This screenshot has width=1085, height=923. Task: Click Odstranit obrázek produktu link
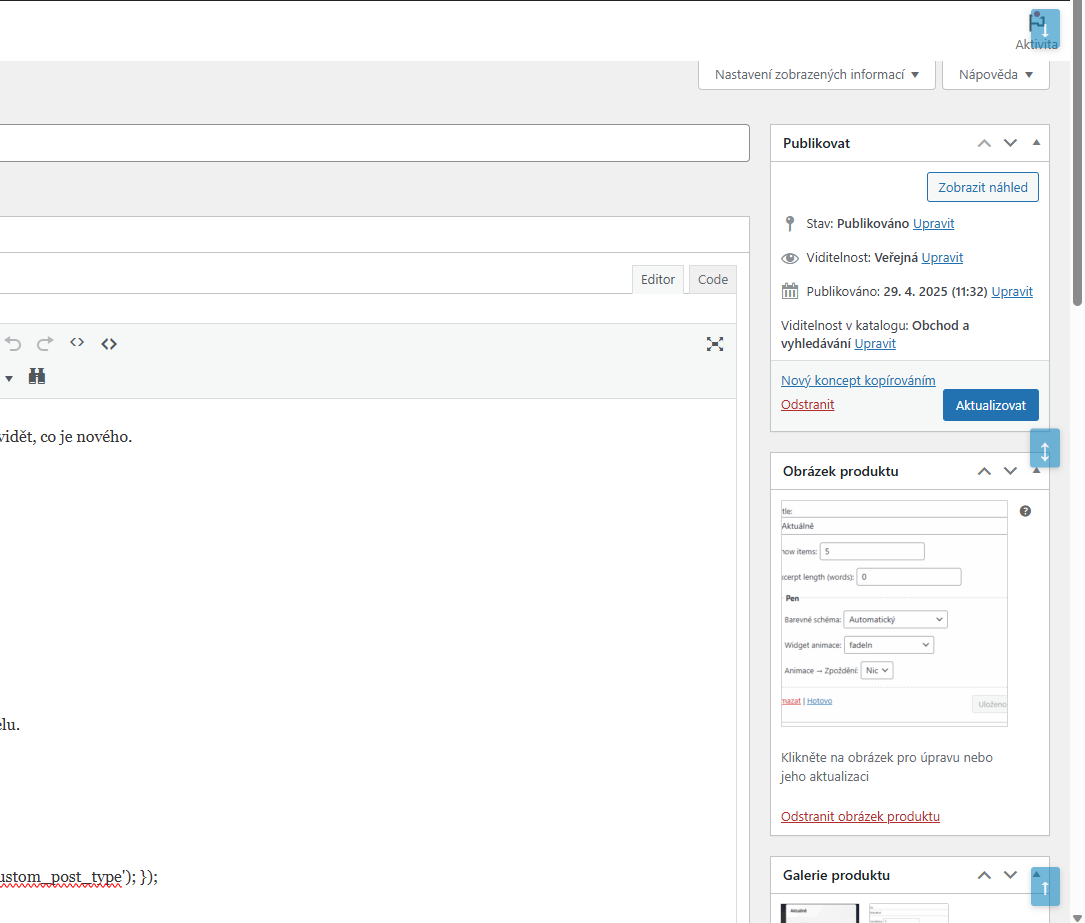point(860,816)
